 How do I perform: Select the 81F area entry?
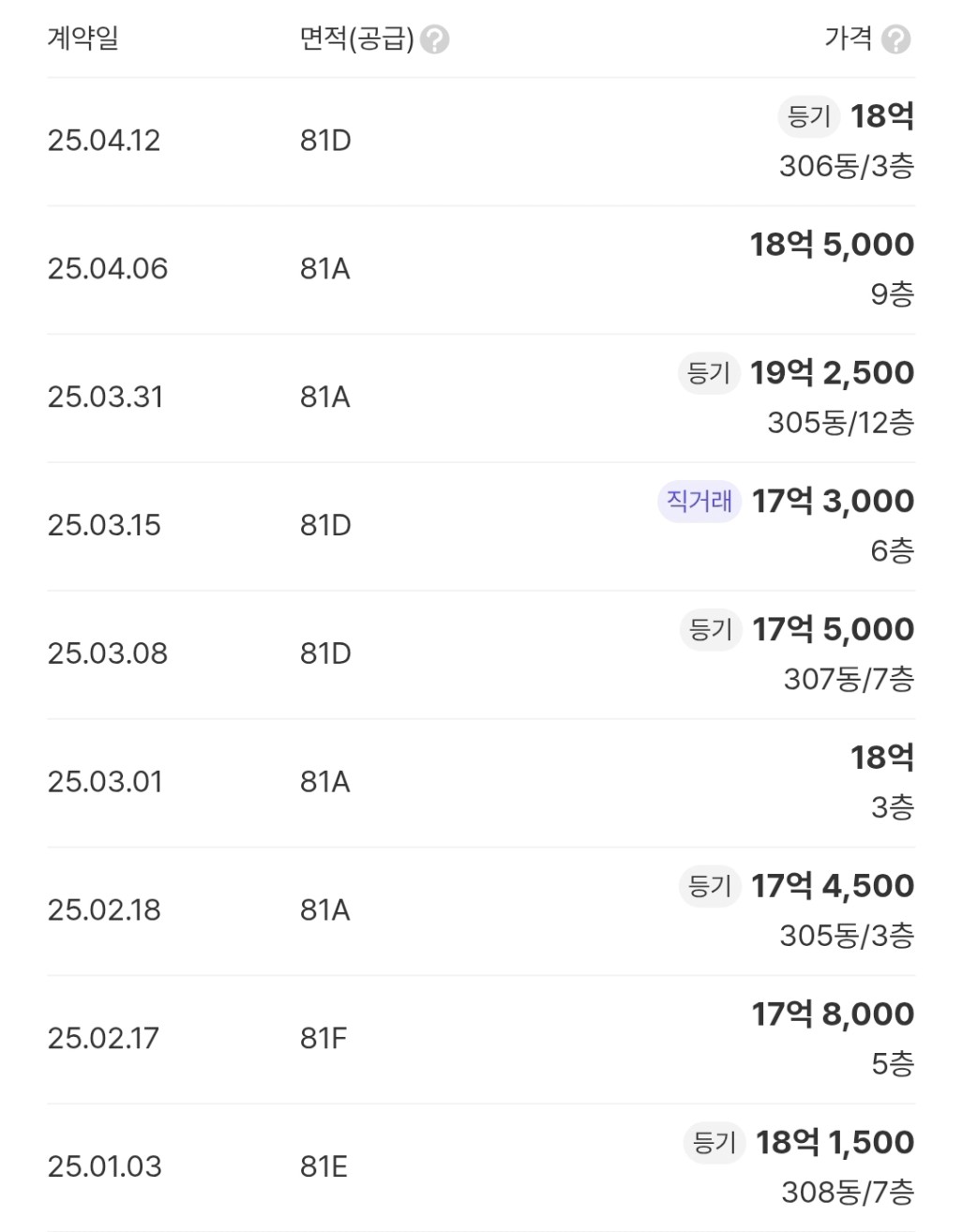pos(323,1039)
